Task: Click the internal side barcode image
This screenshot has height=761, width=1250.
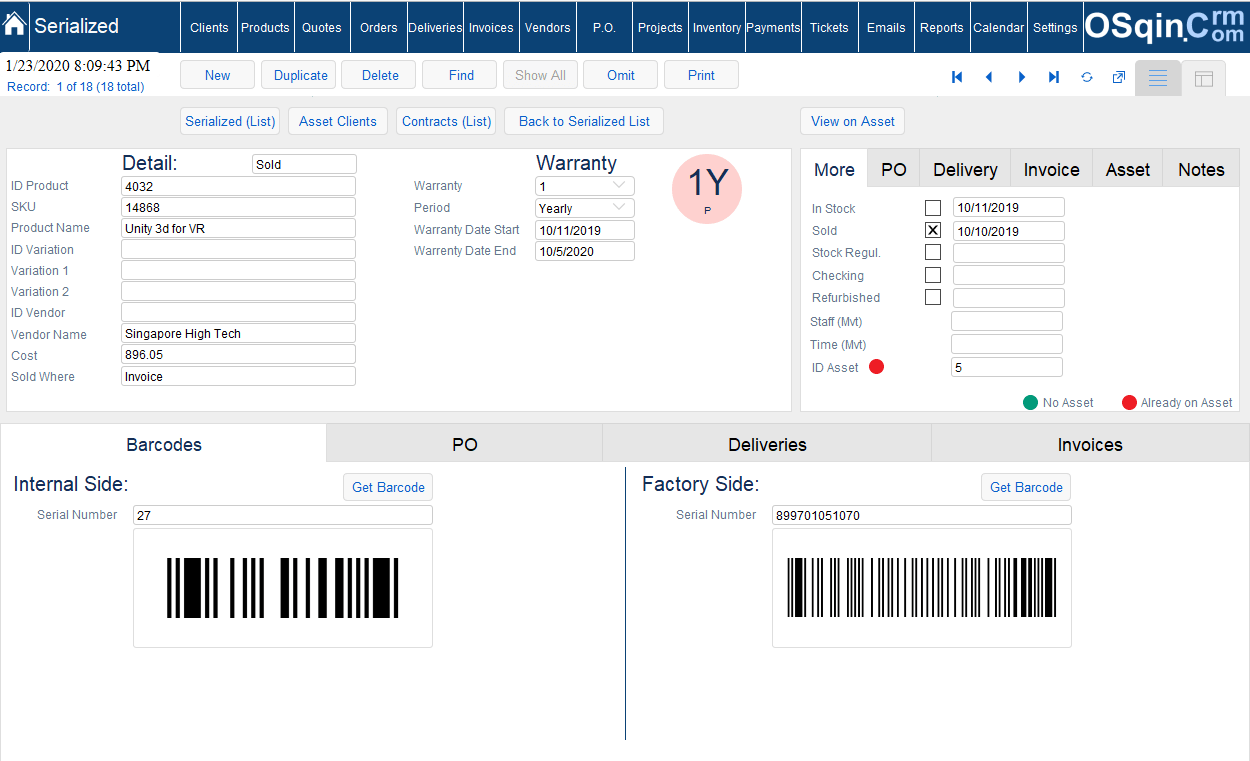Action: pyautogui.click(x=283, y=588)
